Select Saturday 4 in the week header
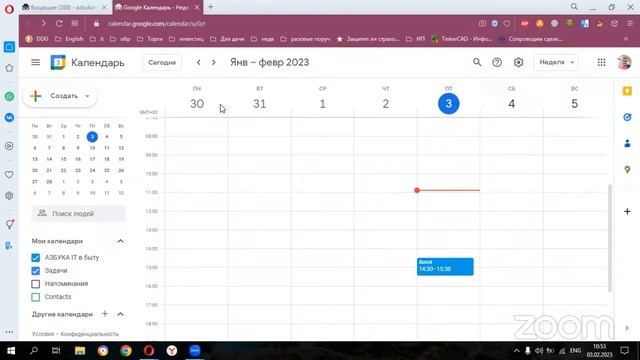This screenshot has width=640, height=360. point(511,104)
